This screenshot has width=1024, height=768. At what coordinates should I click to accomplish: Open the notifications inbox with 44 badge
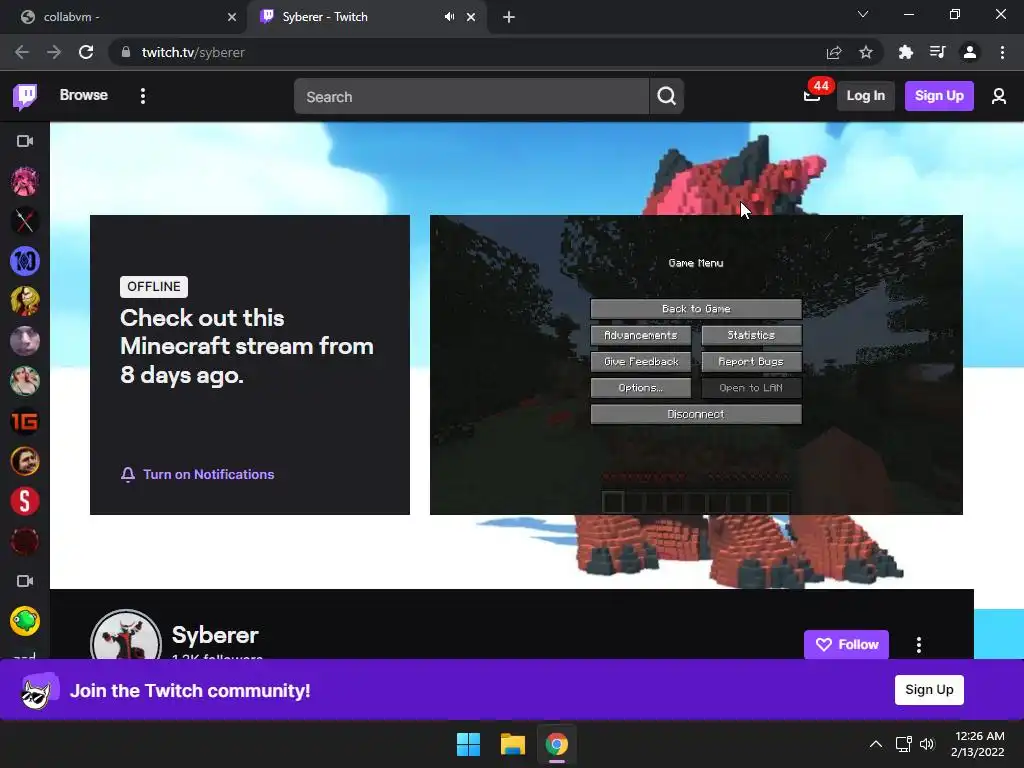tap(813, 95)
